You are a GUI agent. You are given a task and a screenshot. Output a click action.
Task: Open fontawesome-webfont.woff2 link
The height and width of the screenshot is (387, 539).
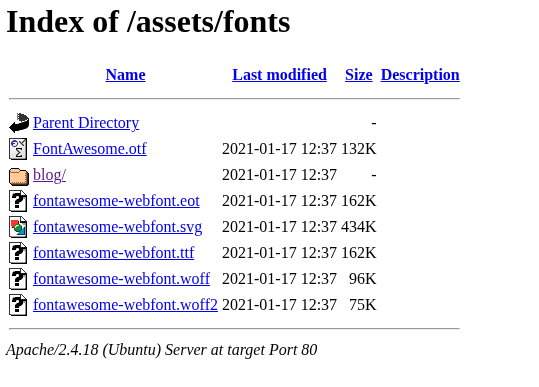(x=125, y=305)
